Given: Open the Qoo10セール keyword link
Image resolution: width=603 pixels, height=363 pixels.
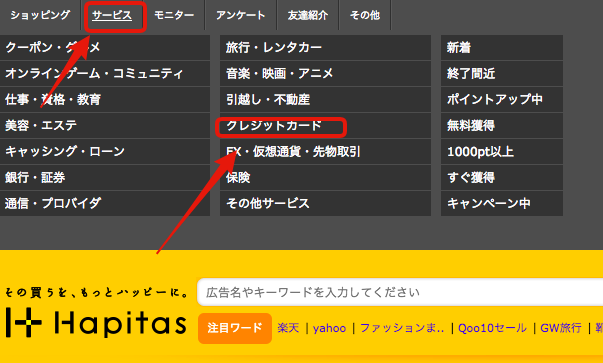Looking at the screenshot, I should (x=492, y=328).
